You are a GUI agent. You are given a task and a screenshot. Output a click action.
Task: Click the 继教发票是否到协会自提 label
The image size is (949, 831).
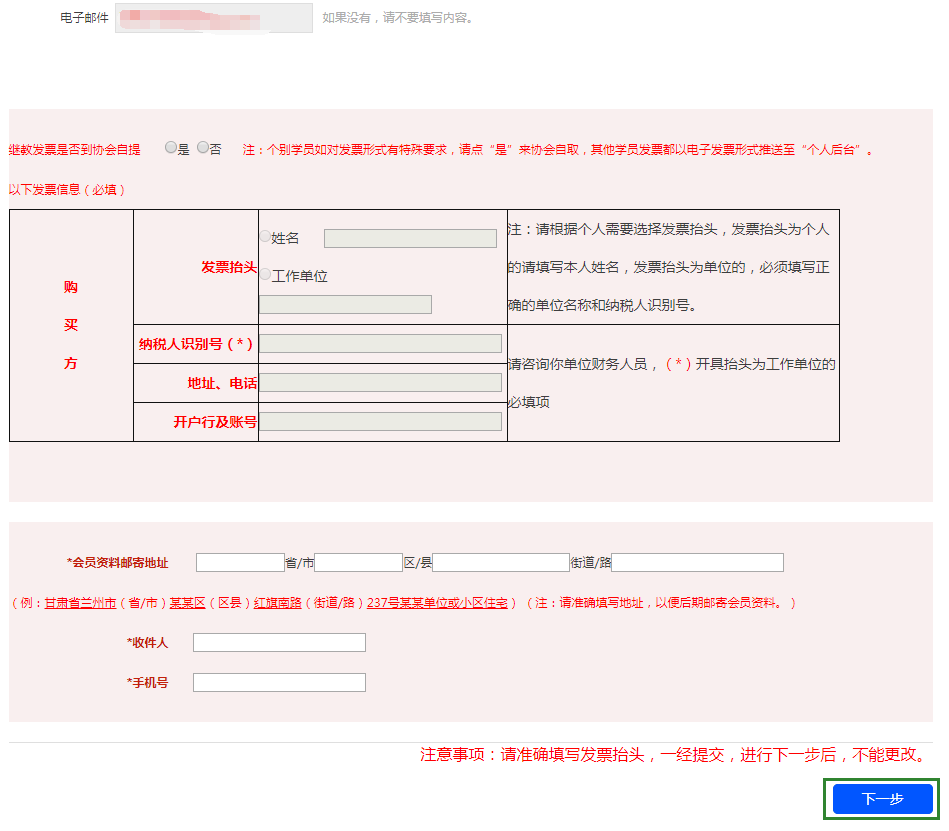74,150
